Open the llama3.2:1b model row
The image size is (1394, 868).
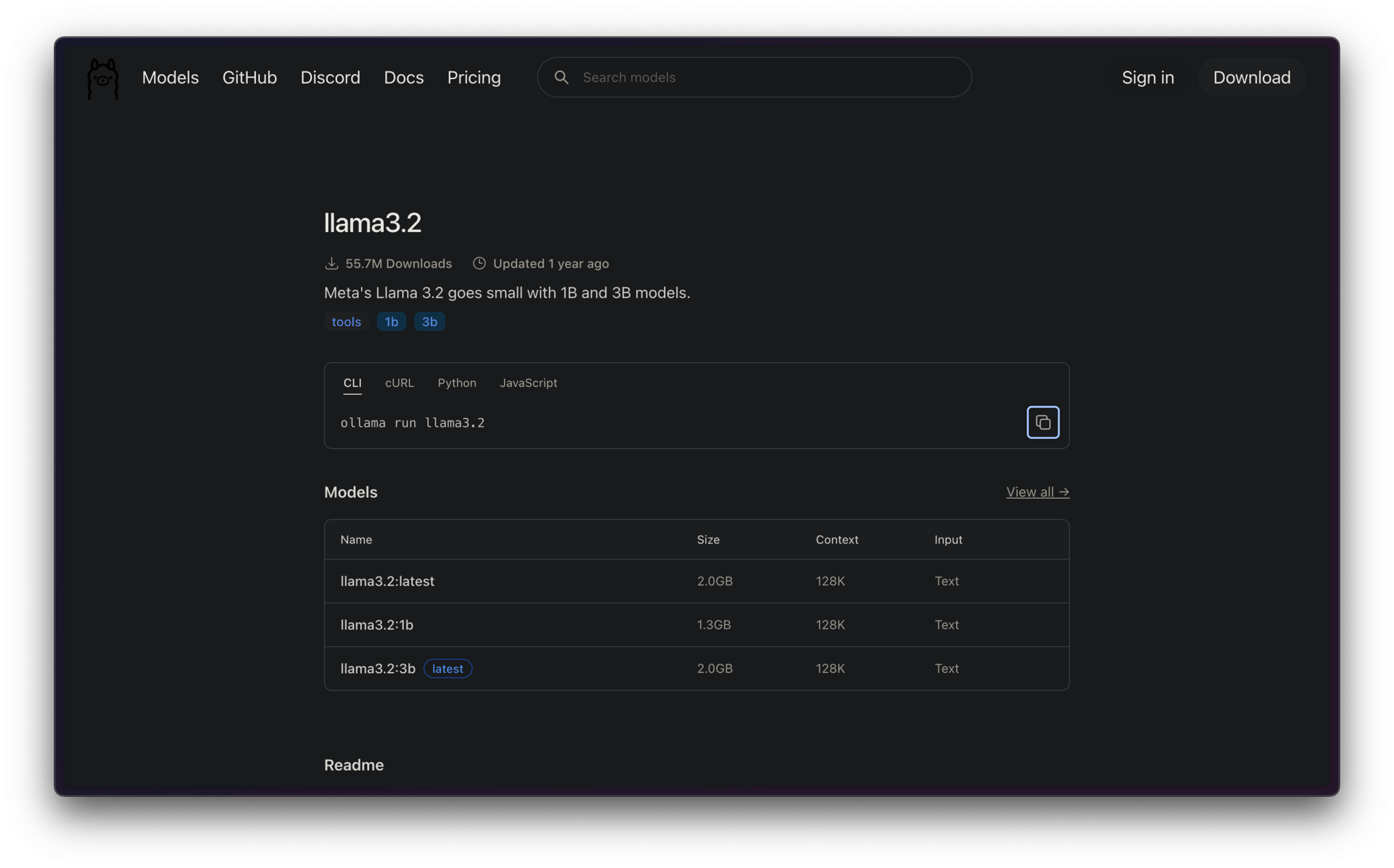[x=377, y=625]
